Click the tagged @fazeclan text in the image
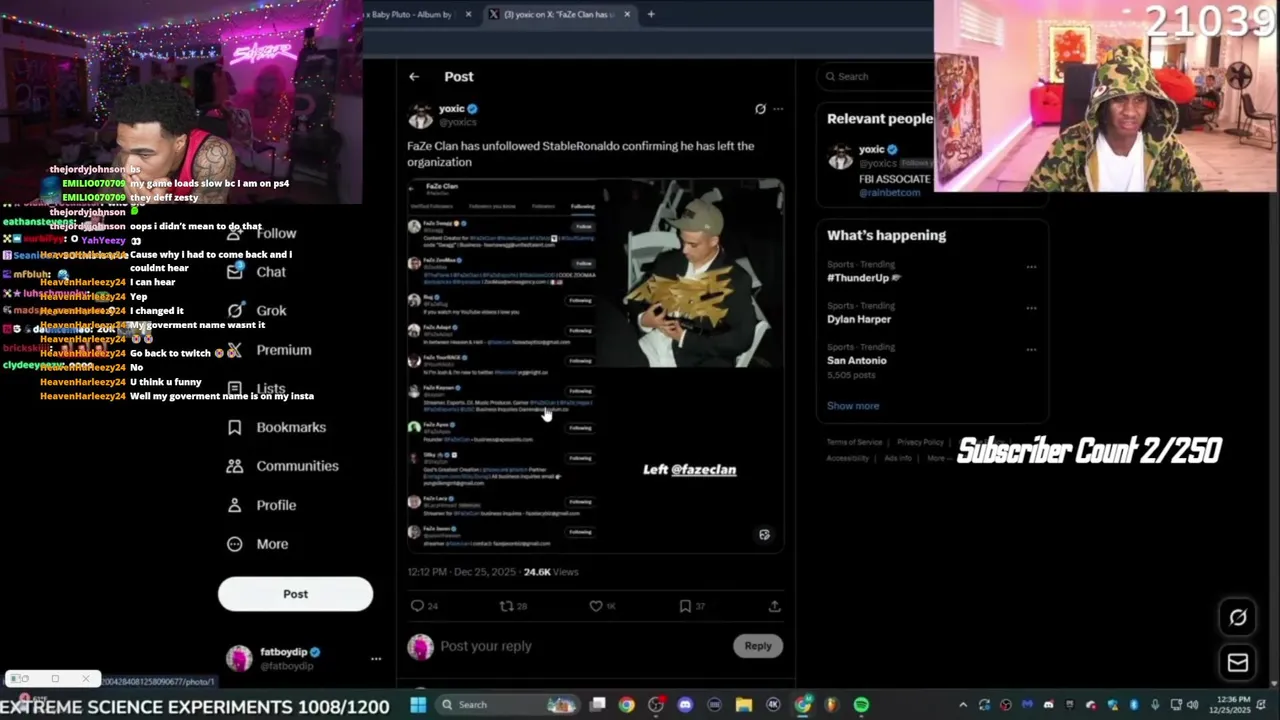This screenshot has height=720, width=1280. [x=704, y=470]
